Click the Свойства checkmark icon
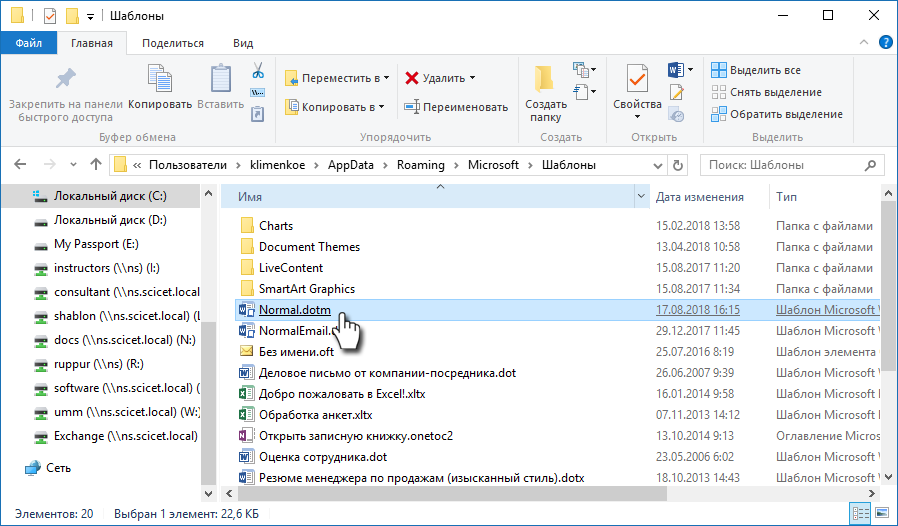 (637, 79)
